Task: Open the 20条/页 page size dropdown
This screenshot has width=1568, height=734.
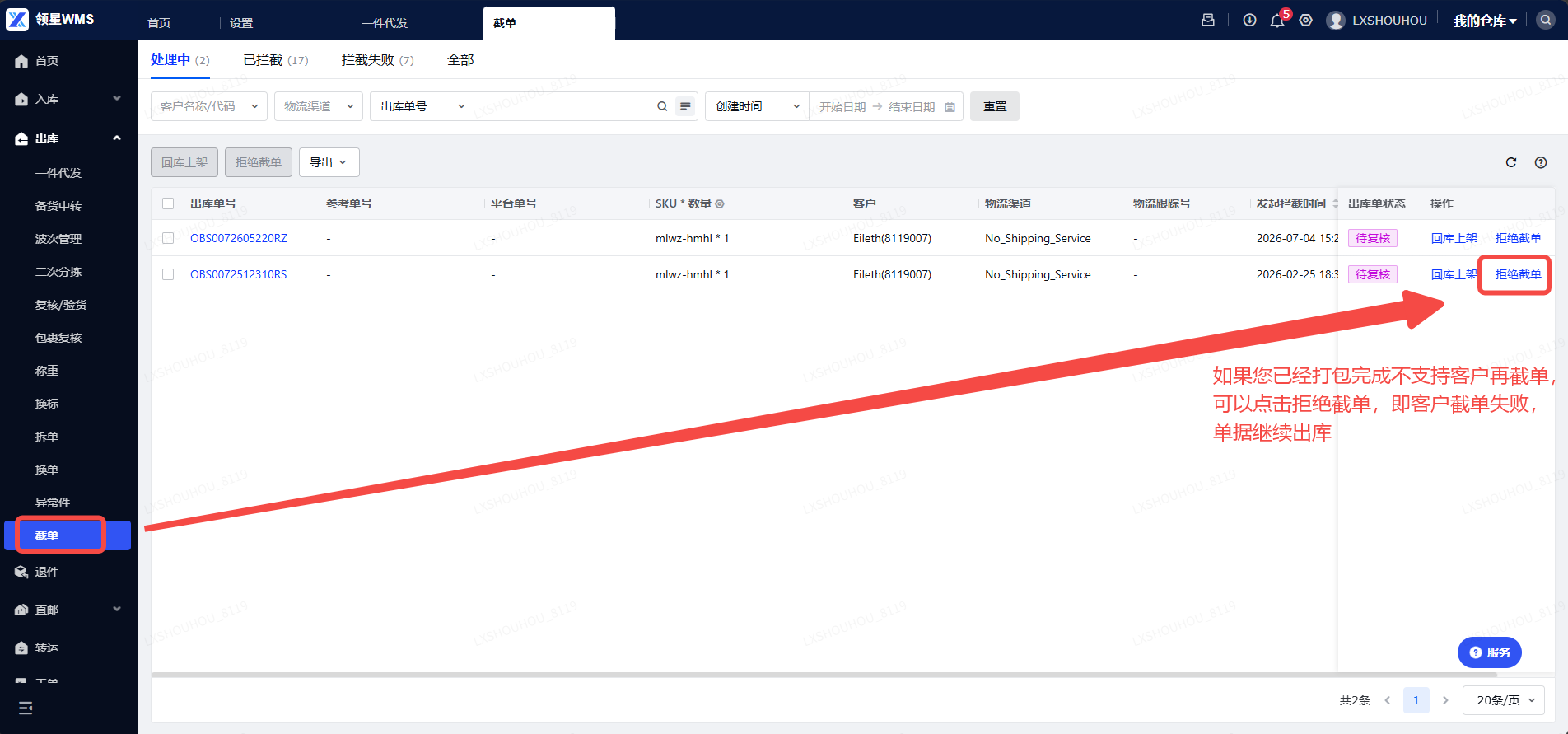Action: pos(1504,700)
